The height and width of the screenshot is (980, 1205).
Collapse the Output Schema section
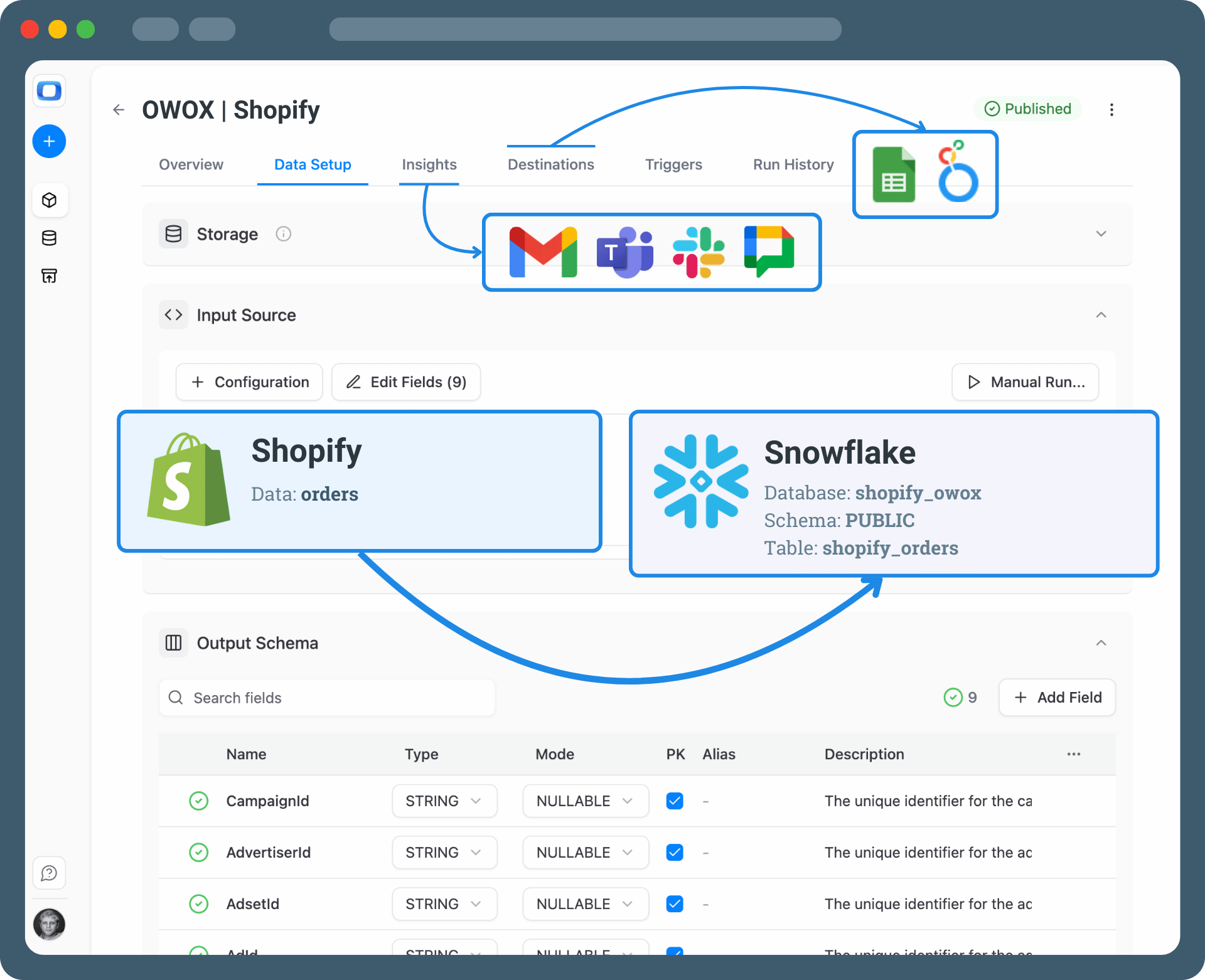tap(1101, 643)
